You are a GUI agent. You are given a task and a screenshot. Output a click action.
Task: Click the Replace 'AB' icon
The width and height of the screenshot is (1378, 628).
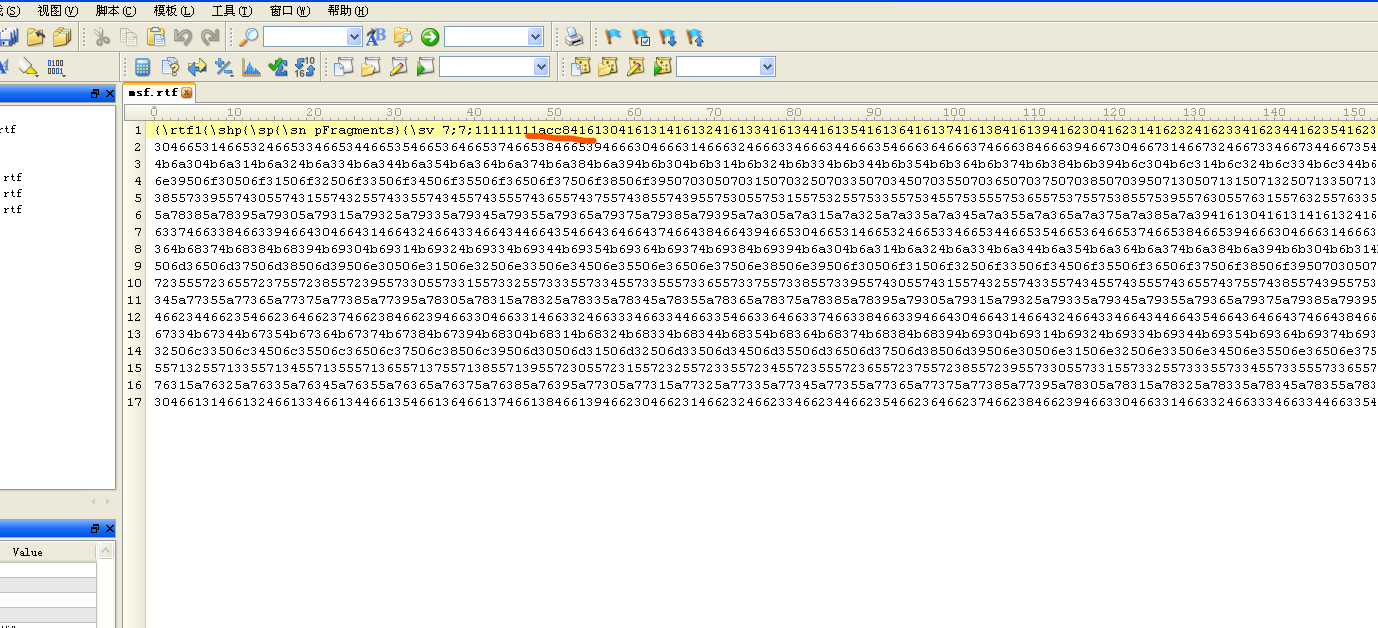click(376, 37)
